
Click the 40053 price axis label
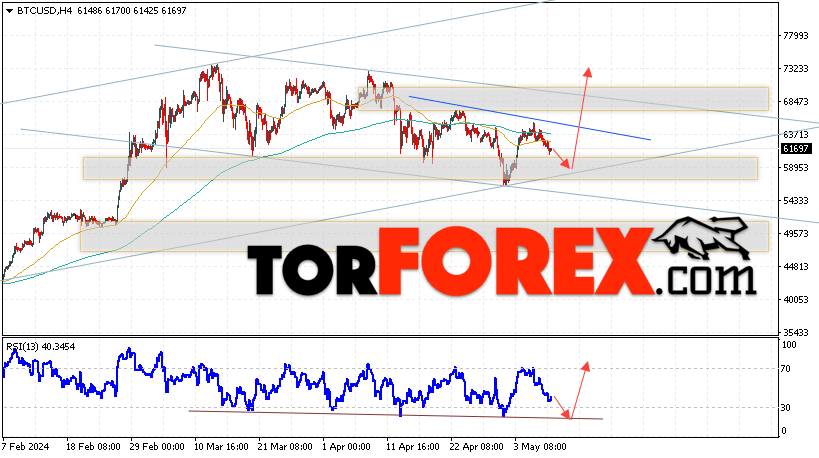[x=795, y=299]
